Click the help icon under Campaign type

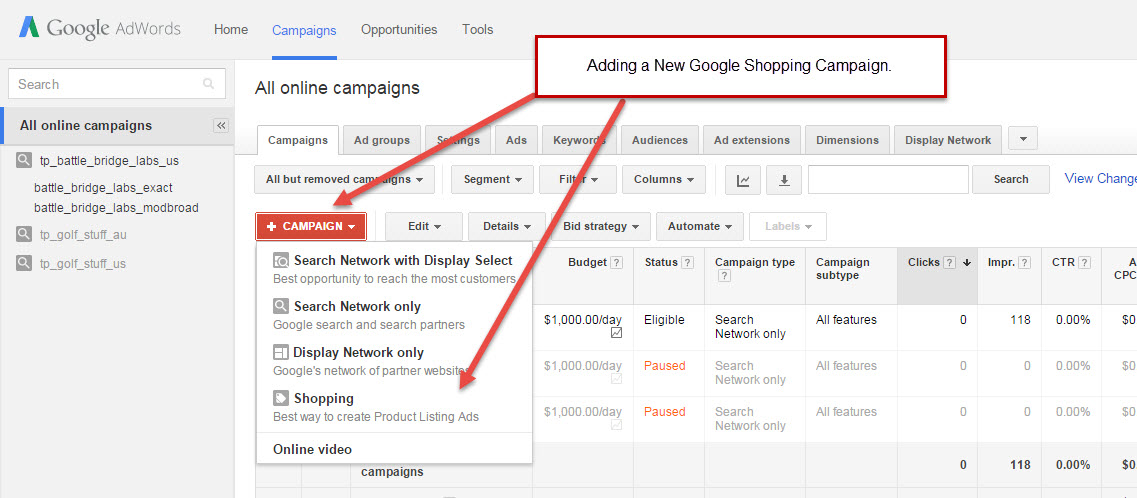click(x=724, y=276)
